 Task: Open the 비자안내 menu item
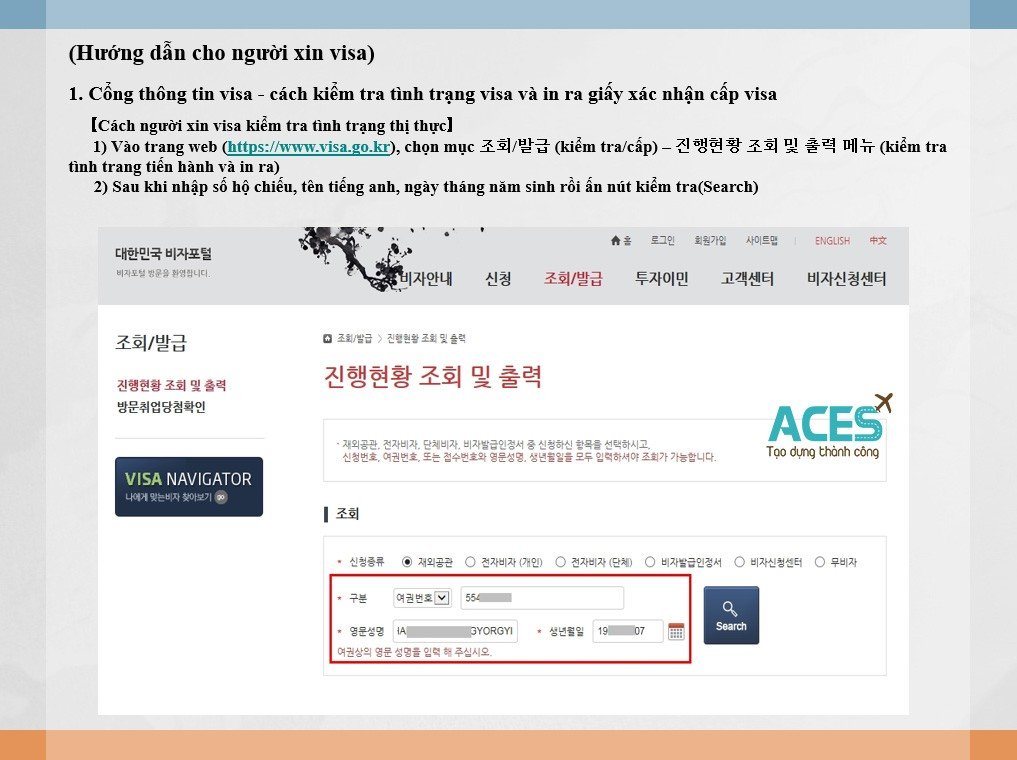point(426,279)
